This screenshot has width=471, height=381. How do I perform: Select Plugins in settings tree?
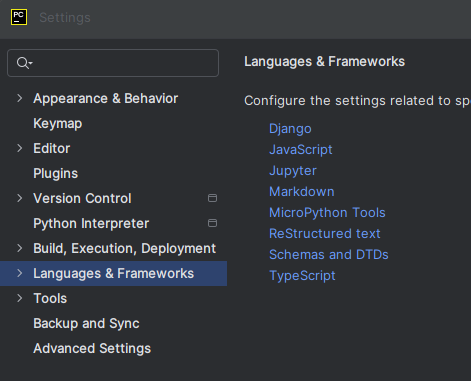[x=56, y=173]
